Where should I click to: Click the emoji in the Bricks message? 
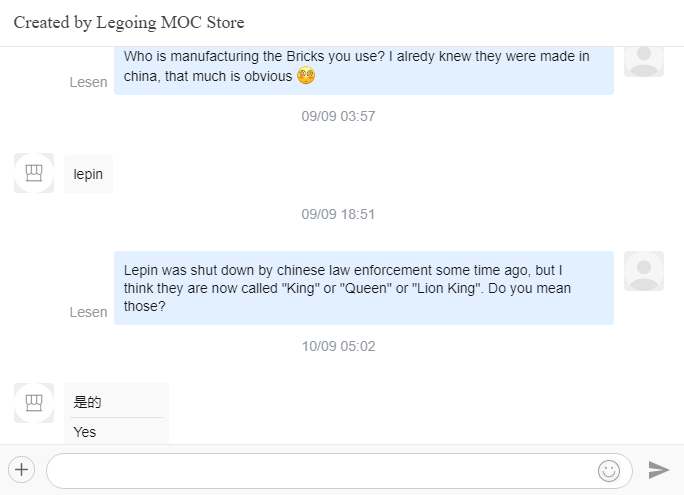tap(307, 76)
